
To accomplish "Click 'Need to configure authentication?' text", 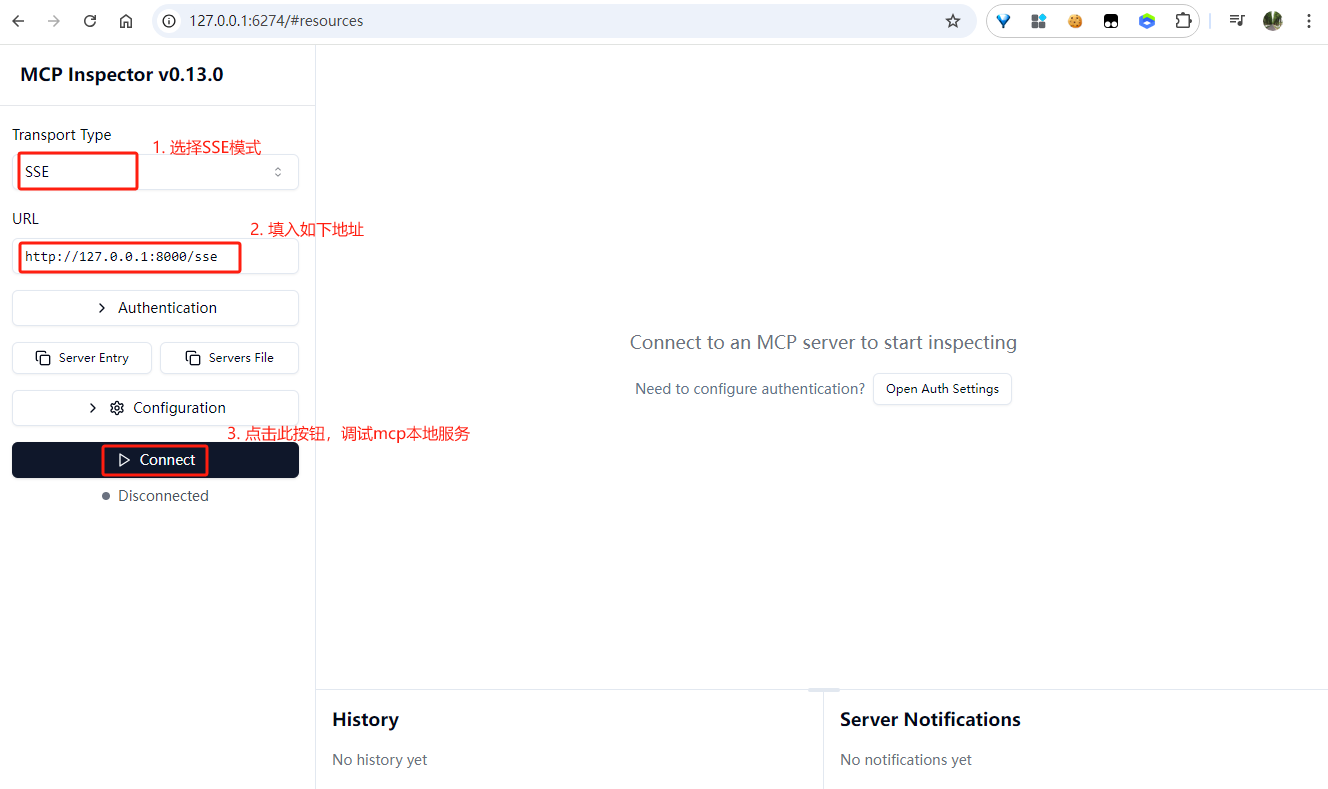I will tap(750, 389).
